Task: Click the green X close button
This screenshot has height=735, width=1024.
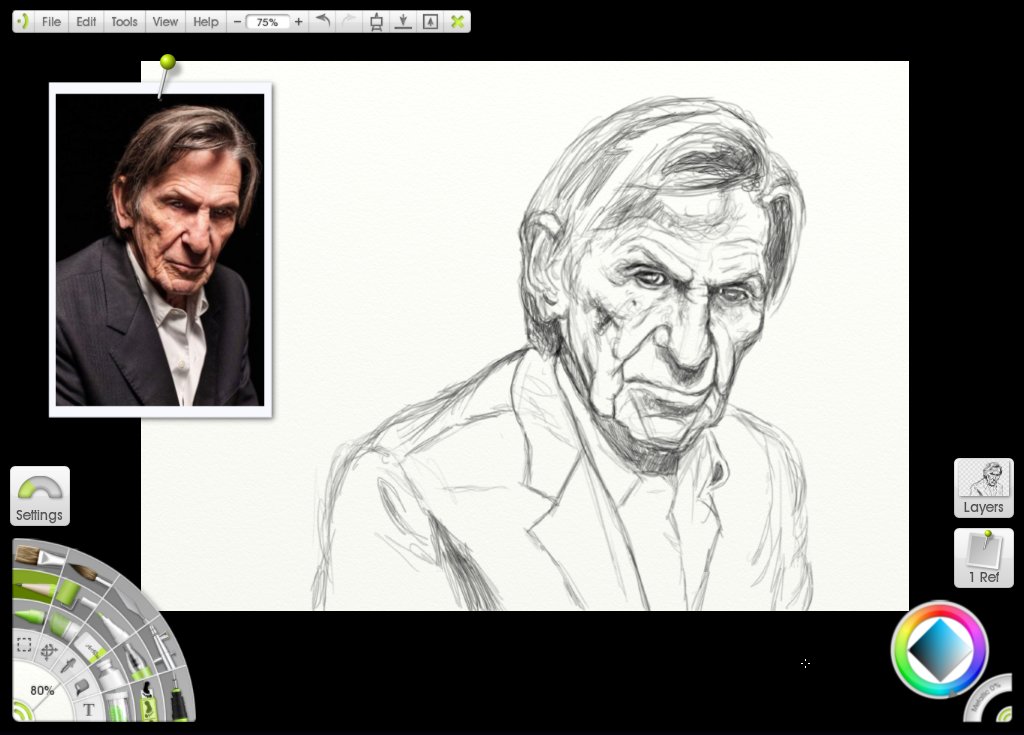Action: [458, 22]
